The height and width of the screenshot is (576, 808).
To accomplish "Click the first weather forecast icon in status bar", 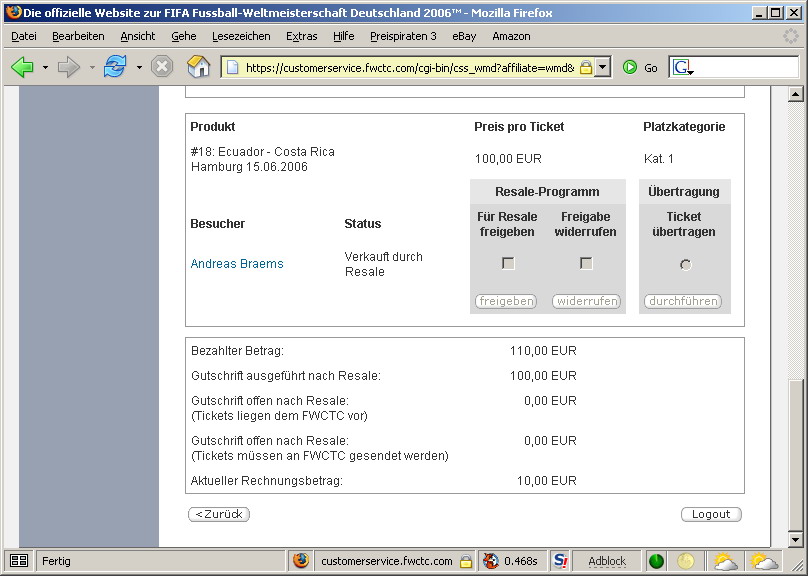I will [724, 561].
